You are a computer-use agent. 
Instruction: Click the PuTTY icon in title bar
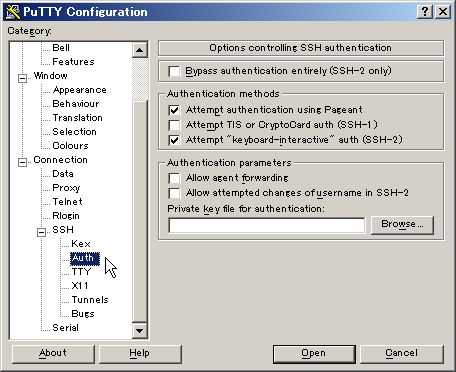[13, 12]
